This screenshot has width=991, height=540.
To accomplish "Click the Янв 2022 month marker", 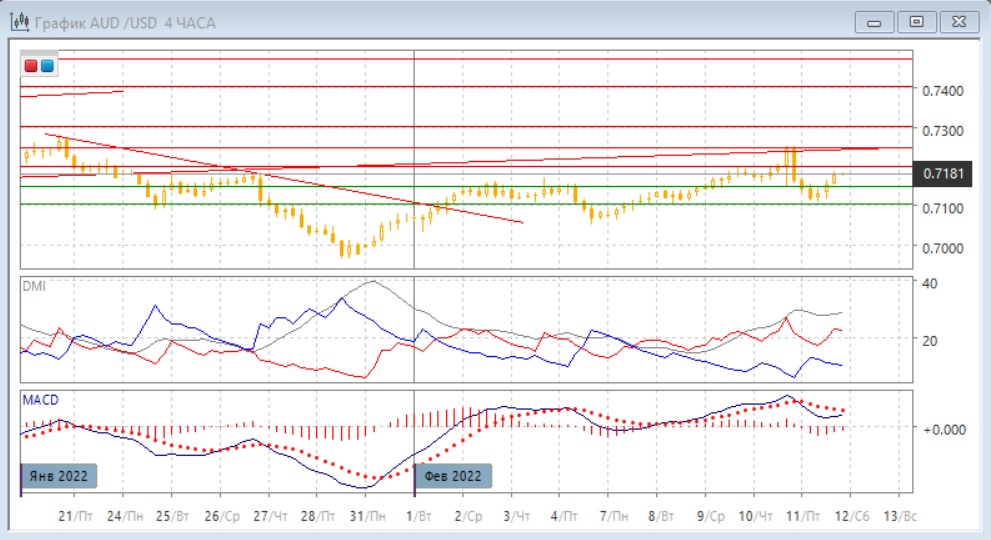I will click(x=60, y=476).
